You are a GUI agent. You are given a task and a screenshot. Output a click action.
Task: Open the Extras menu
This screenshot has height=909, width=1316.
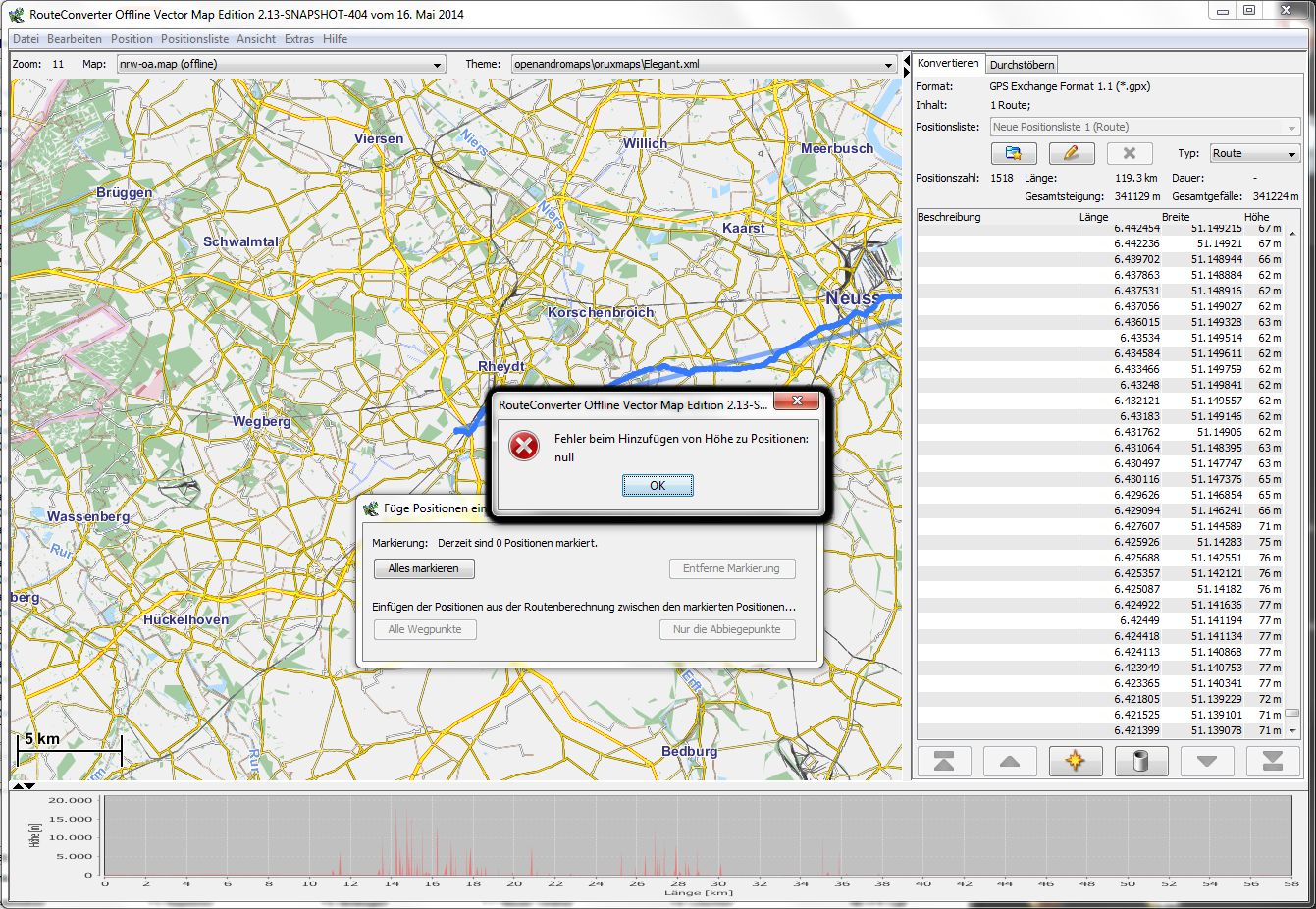(299, 39)
